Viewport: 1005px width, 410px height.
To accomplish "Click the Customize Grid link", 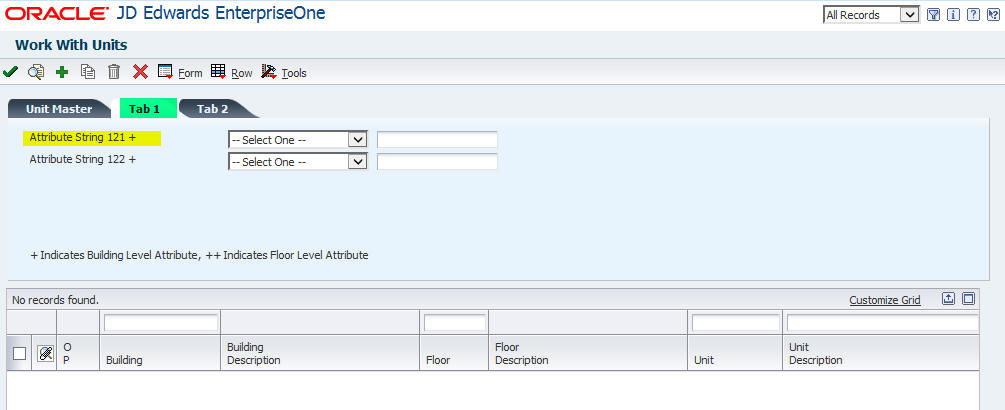I will click(885, 300).
